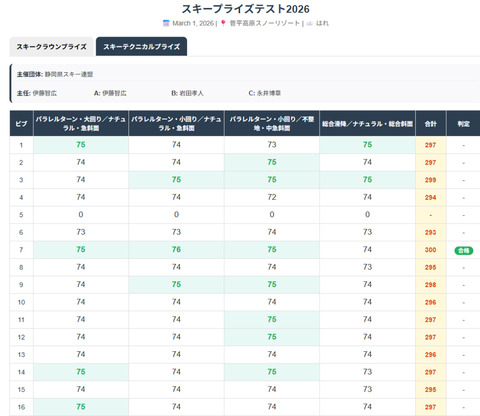Click the 主任 chief examiner name
Screen dimensions: 480x416
pyautogui.click(x=45, y=93)
